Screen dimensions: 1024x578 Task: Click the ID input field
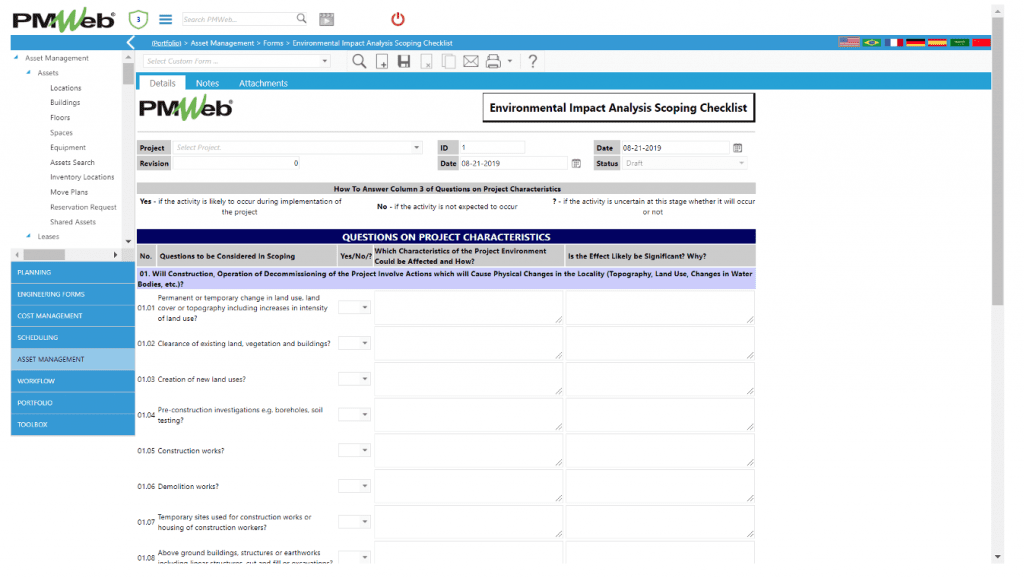point(492,148)
